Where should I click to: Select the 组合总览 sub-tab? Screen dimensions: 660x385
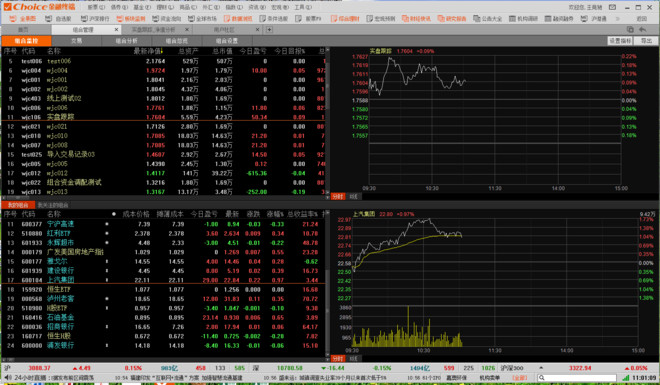point(177,41)
